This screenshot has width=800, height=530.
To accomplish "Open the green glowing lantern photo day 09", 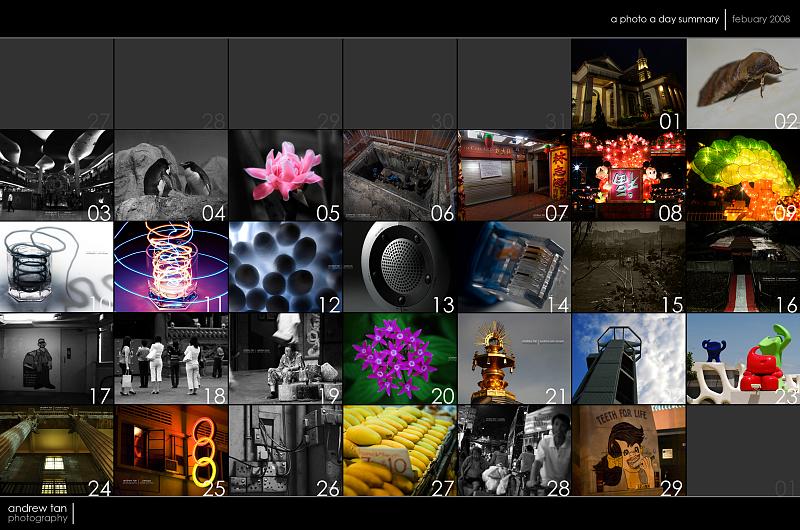I will (x=743, y=175).
